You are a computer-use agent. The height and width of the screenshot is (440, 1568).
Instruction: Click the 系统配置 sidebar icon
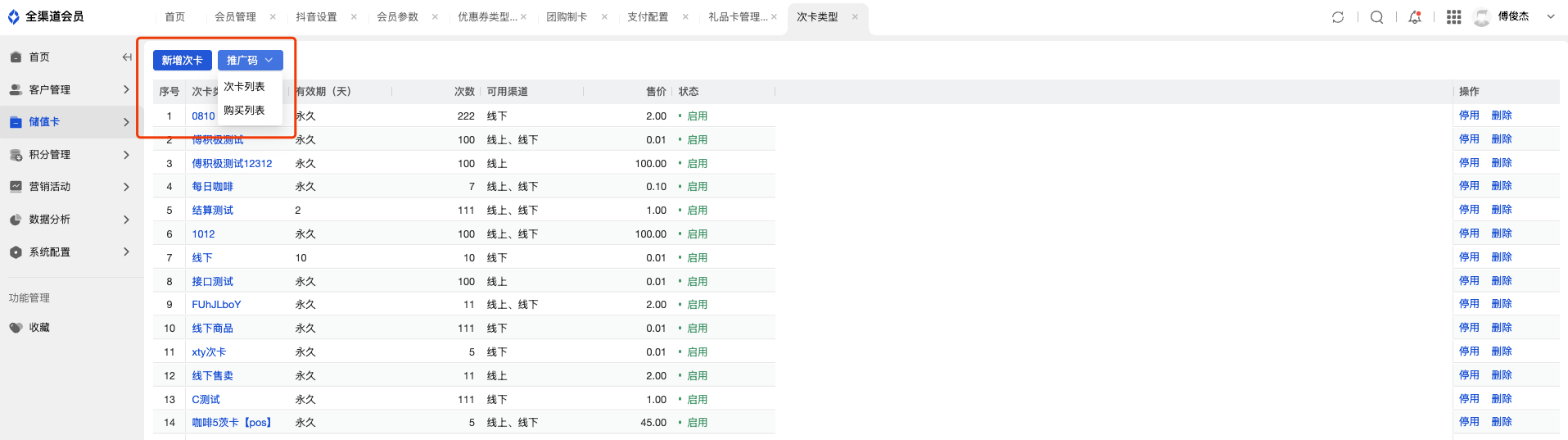click(16, 252)
